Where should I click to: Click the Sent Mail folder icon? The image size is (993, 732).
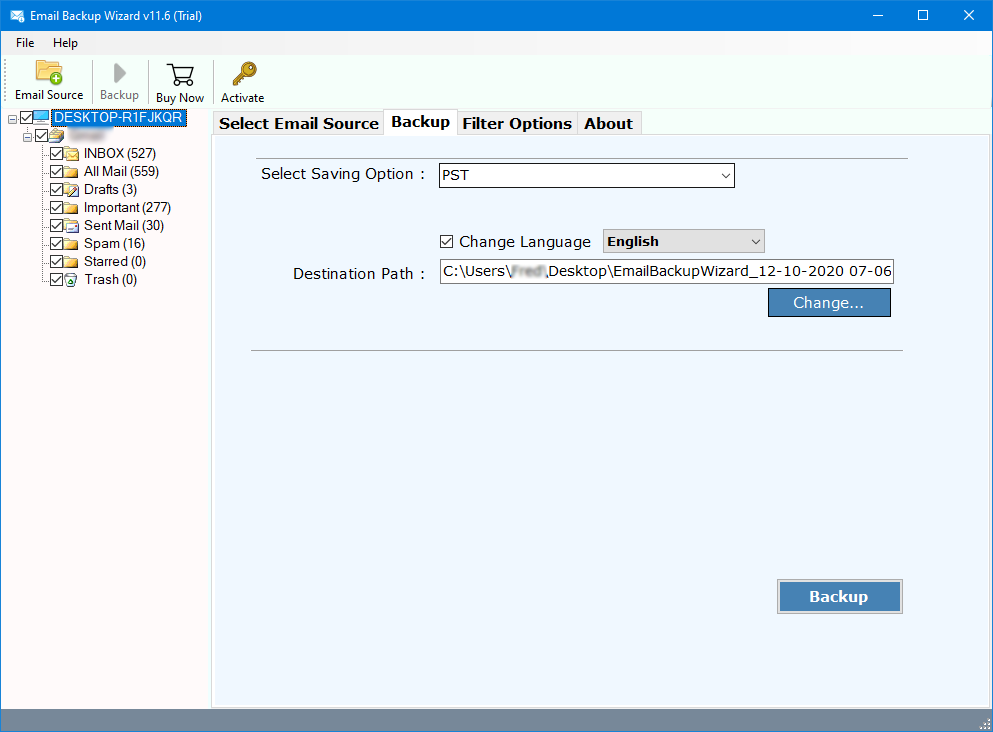(x=71, y=226)
